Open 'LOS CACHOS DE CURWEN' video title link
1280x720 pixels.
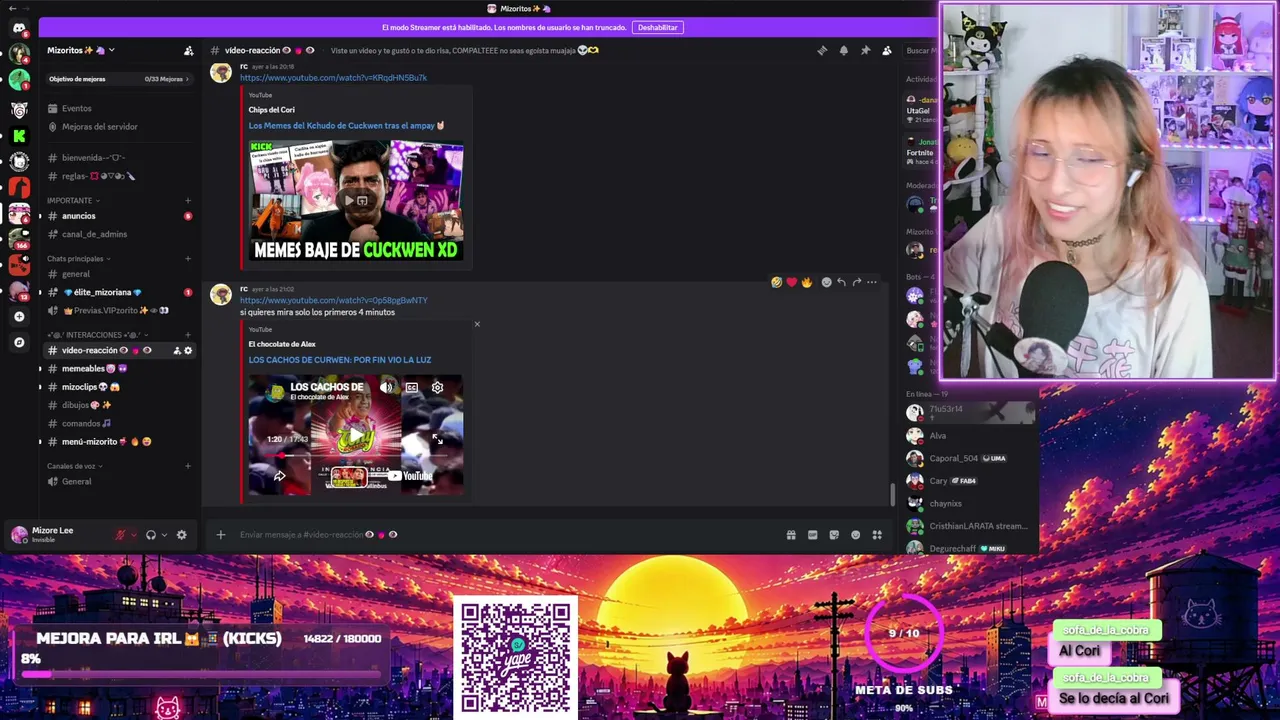tap(340, 360)
